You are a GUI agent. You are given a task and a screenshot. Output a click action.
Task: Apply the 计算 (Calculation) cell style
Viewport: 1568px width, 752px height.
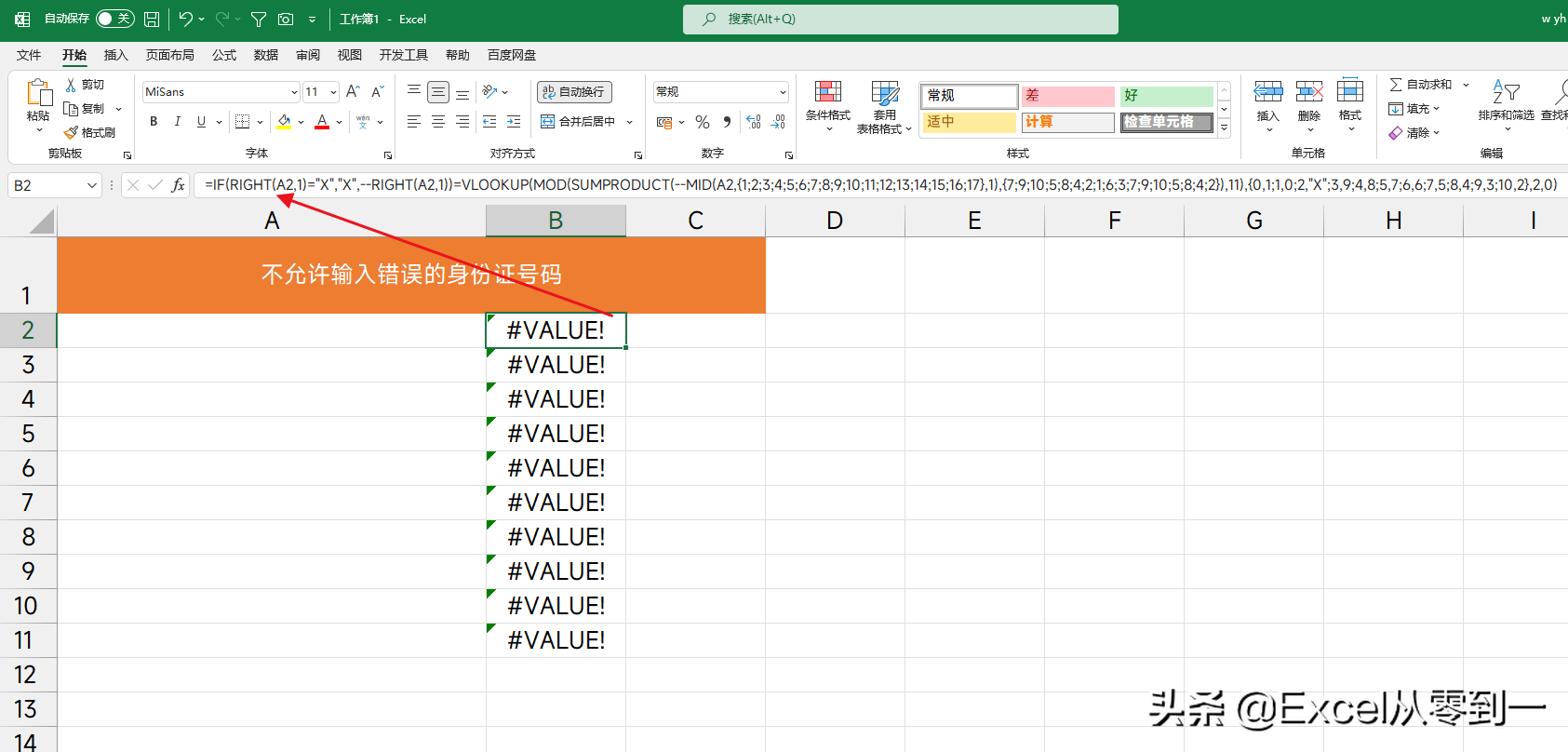[x=1068, y=122]
